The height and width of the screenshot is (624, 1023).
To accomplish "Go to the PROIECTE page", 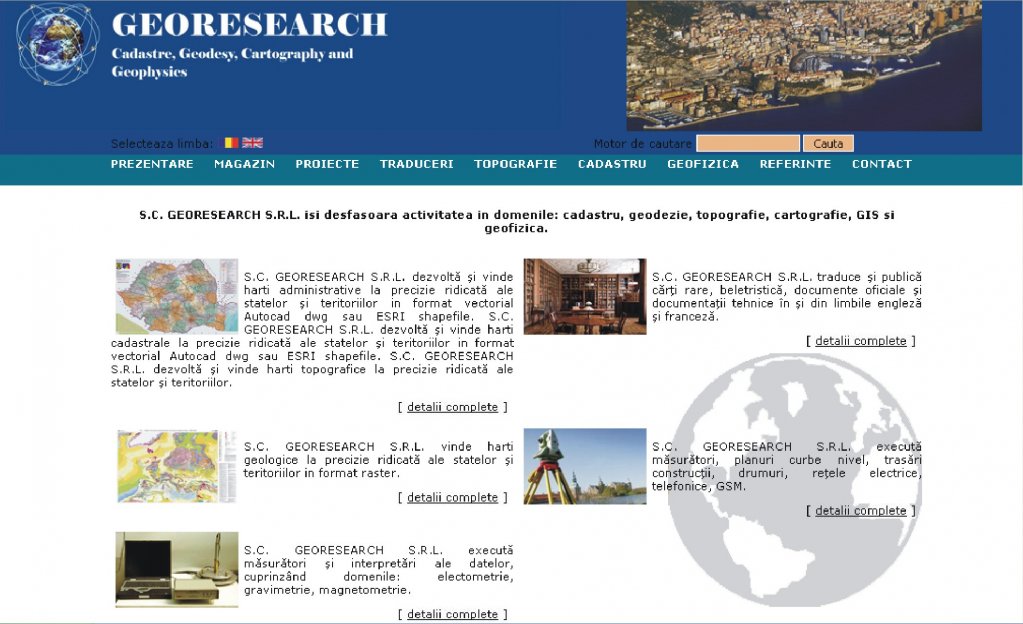I will tap(327, 164).
